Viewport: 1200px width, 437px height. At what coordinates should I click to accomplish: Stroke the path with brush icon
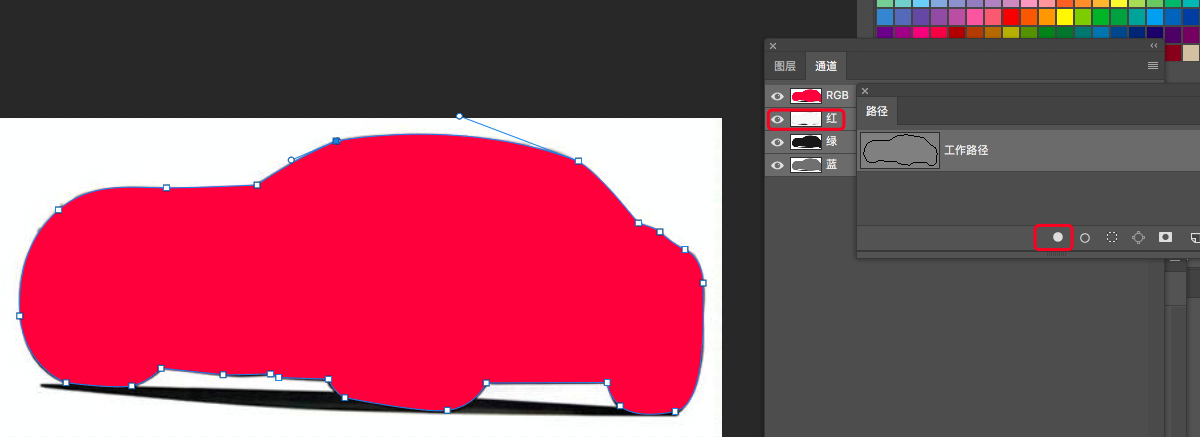click(1085, 238)
